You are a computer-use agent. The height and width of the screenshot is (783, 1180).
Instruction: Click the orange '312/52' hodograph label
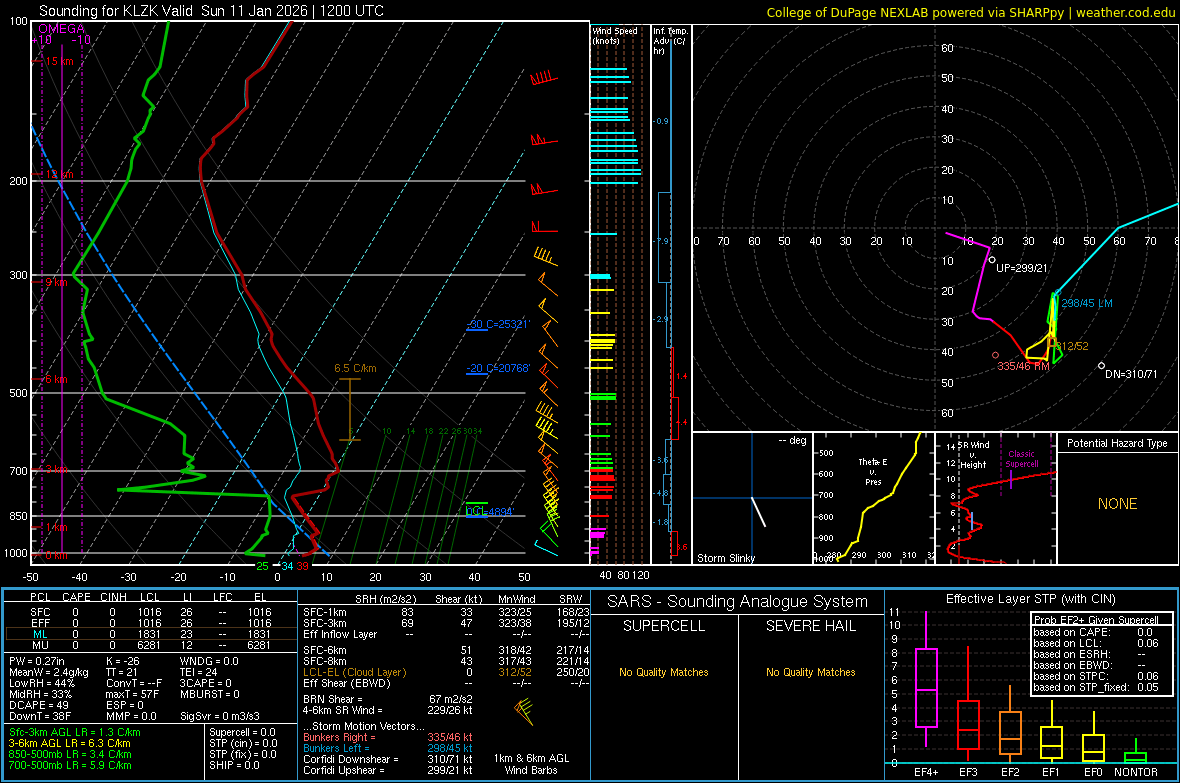coord(1072,346)
